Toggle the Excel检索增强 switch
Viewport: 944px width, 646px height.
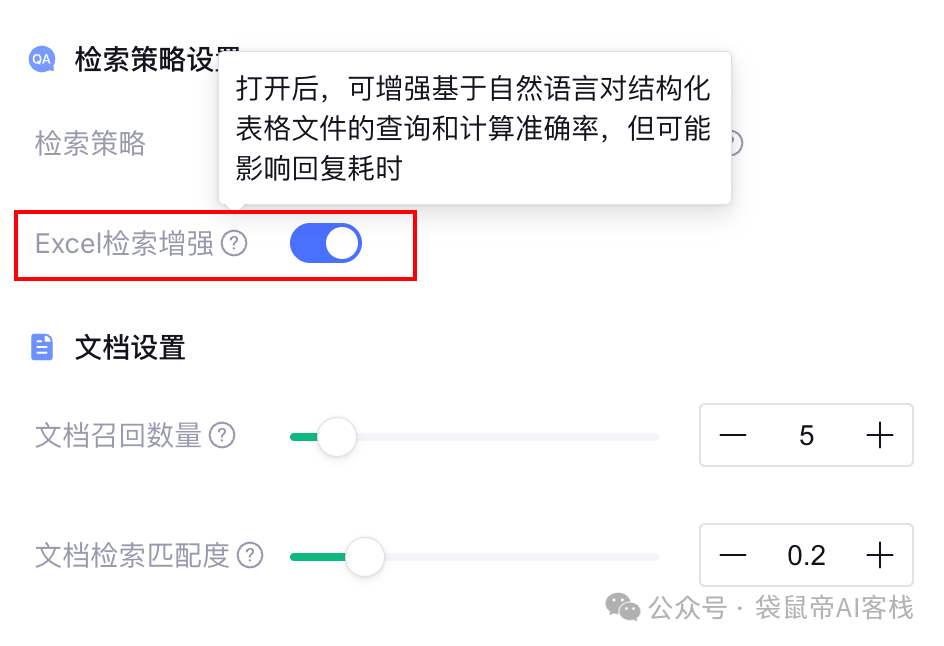(325, 244)
